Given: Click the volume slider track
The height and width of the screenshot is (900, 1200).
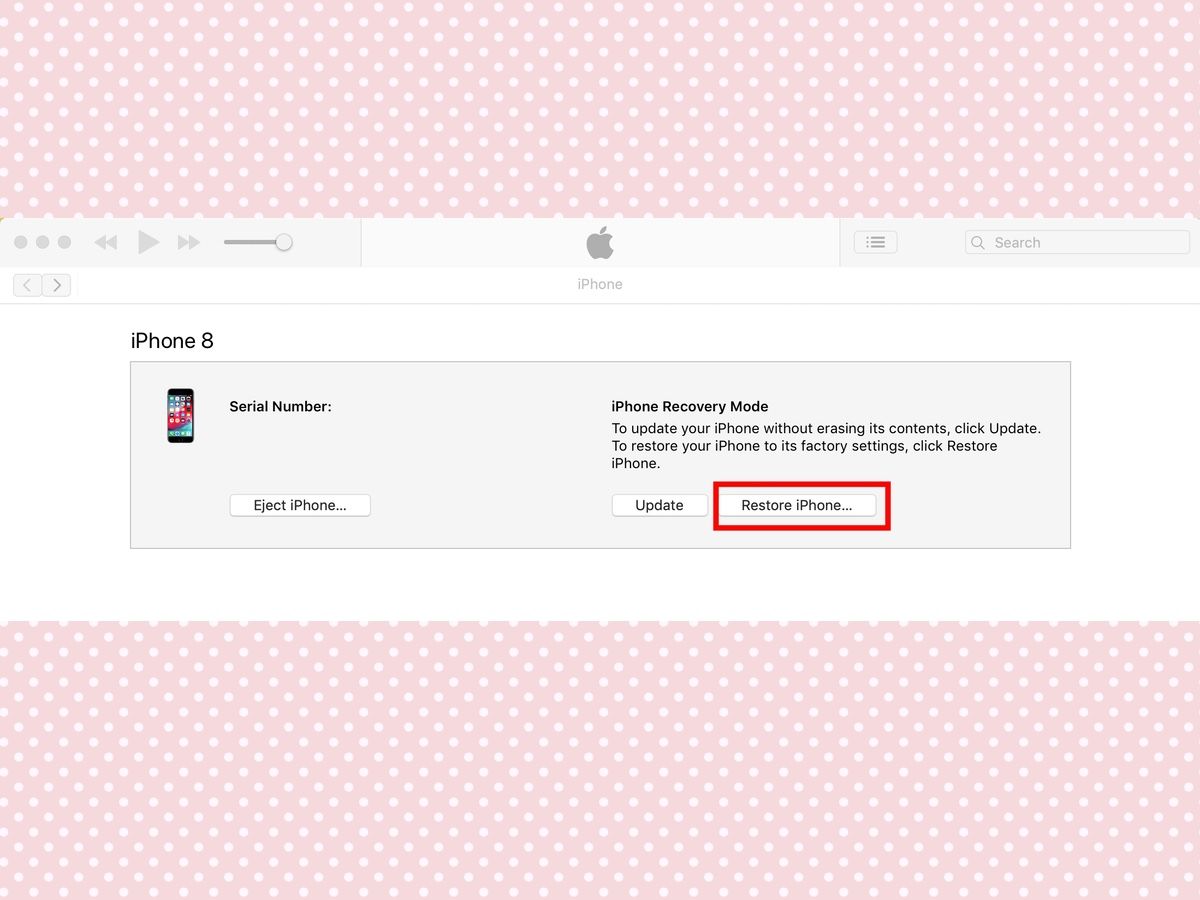Looking at the screenshot, I should pyautogui.click(x=250, y=241).
